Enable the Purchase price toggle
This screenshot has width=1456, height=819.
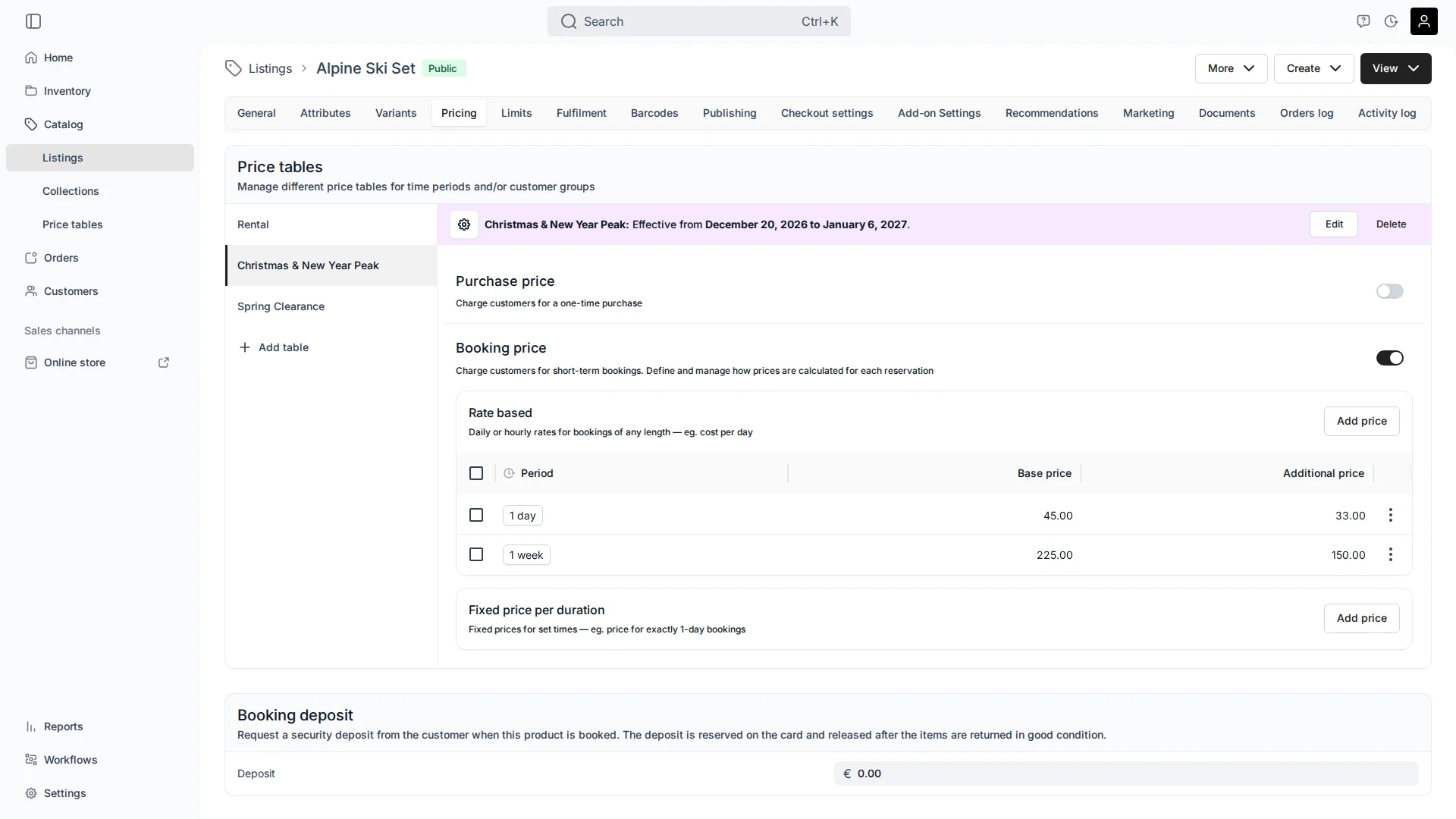tap(1390, 291)
